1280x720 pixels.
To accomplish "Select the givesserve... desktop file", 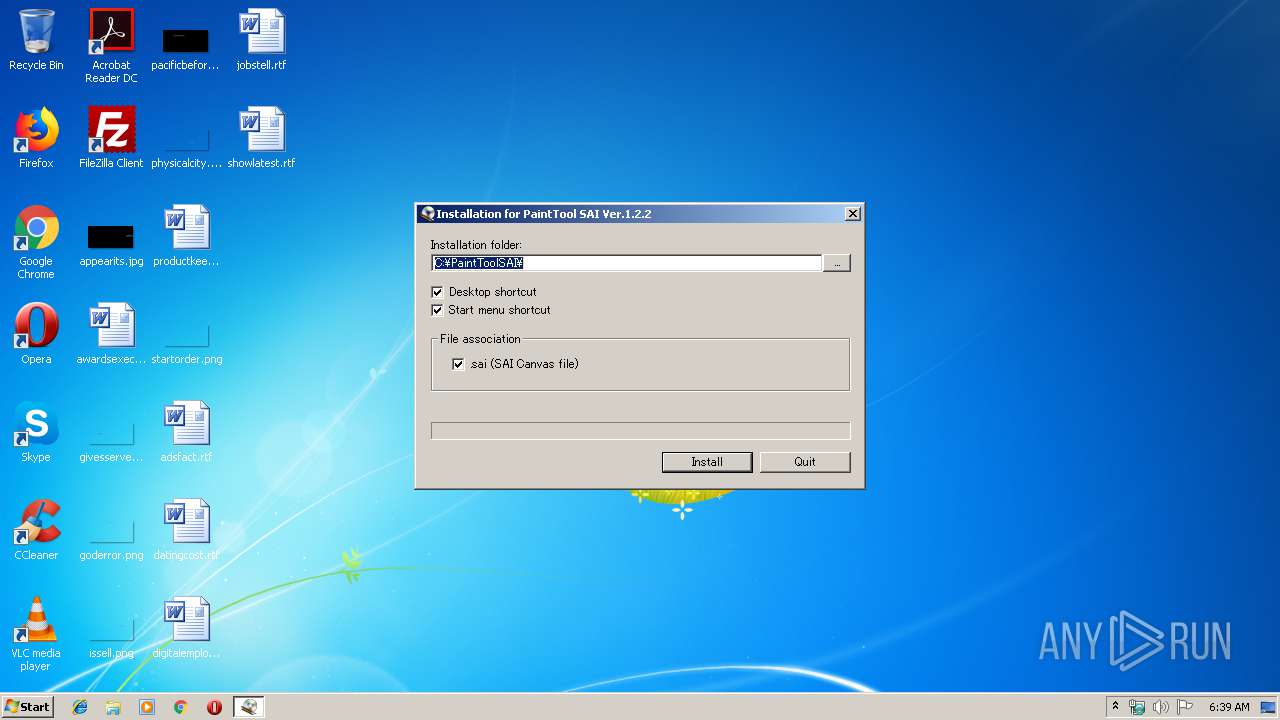I will pyautogui.click(x=111, y=440).
